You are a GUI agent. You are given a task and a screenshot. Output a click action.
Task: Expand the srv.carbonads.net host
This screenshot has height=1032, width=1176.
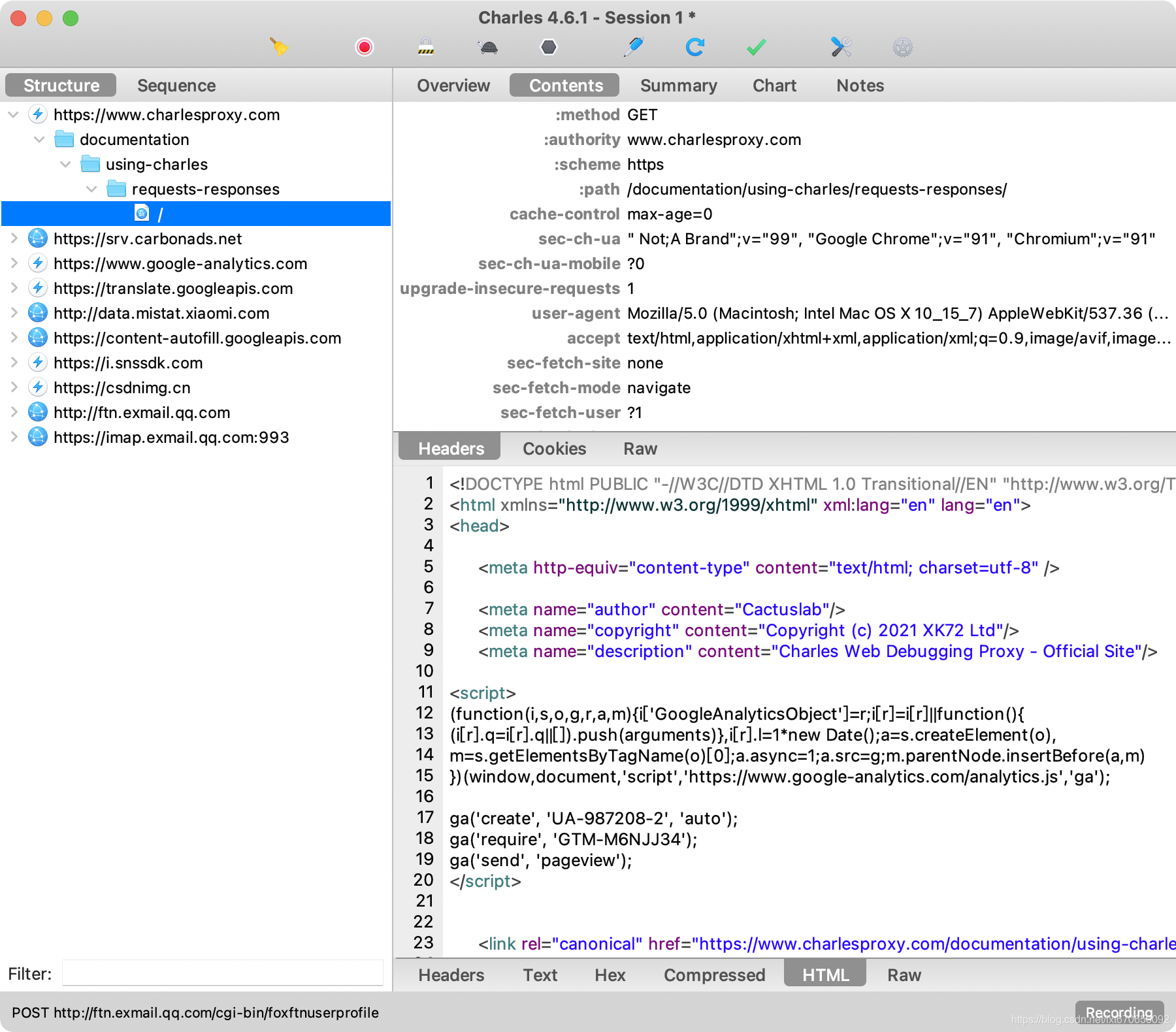click(14, 239)
